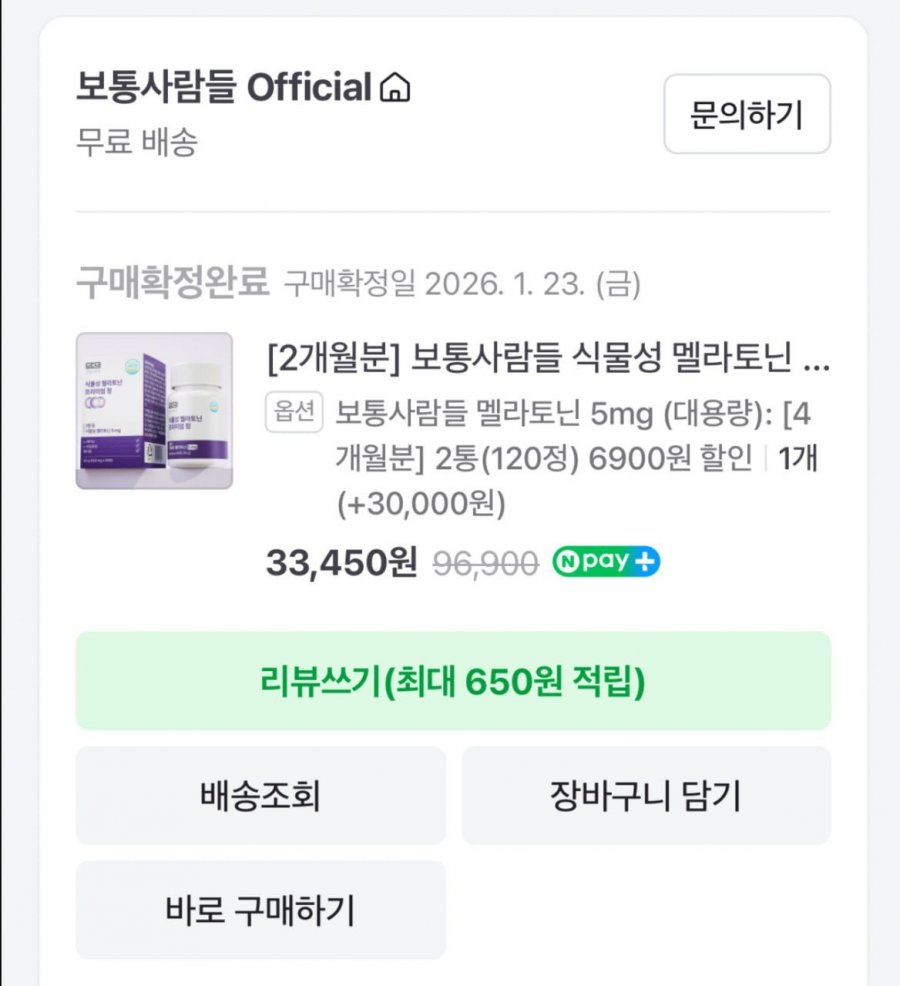Click the 33,450원 paid price
The width and height of the screenshot is (900, 986).
[x=341, y=564]
